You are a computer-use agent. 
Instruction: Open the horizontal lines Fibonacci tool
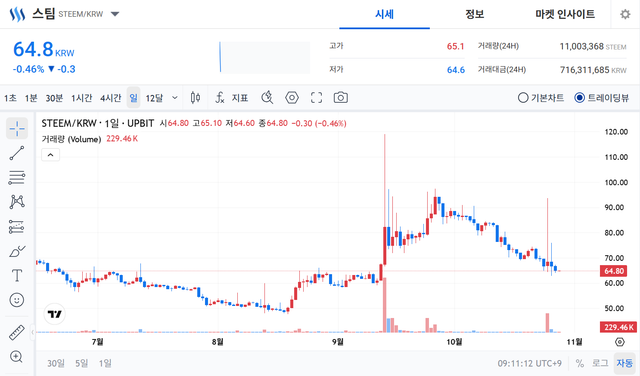17,178
